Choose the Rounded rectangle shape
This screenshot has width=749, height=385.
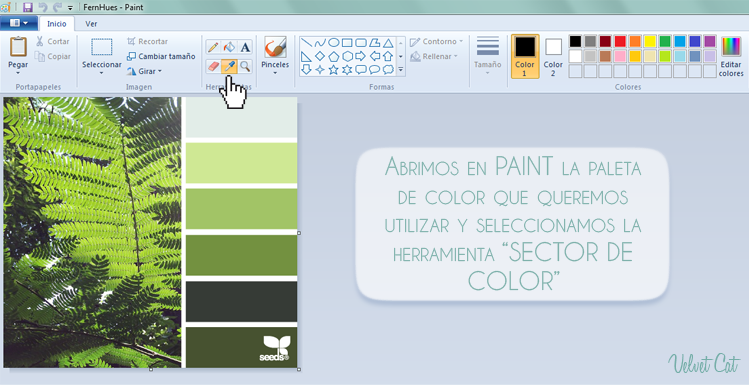tap(361, 43)
